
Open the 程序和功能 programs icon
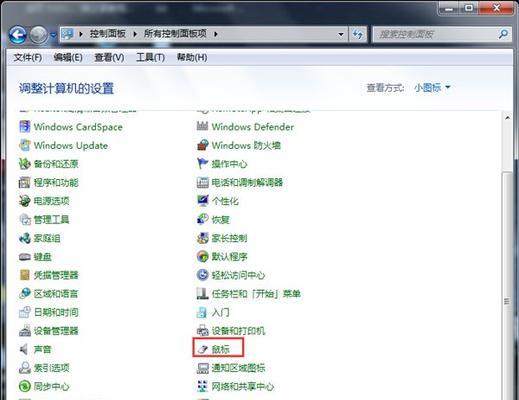point(25,182)
